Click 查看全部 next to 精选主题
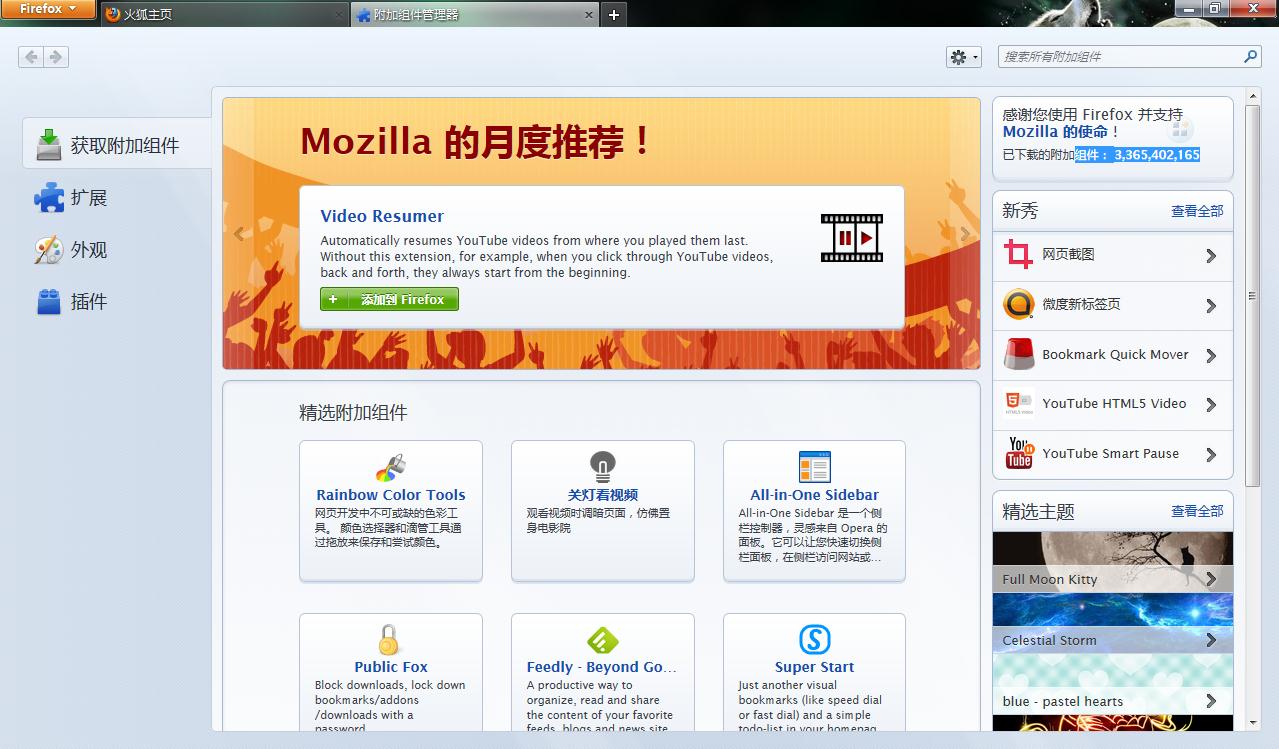This screenshot has height=749, width=1279. pos(1197,511)
